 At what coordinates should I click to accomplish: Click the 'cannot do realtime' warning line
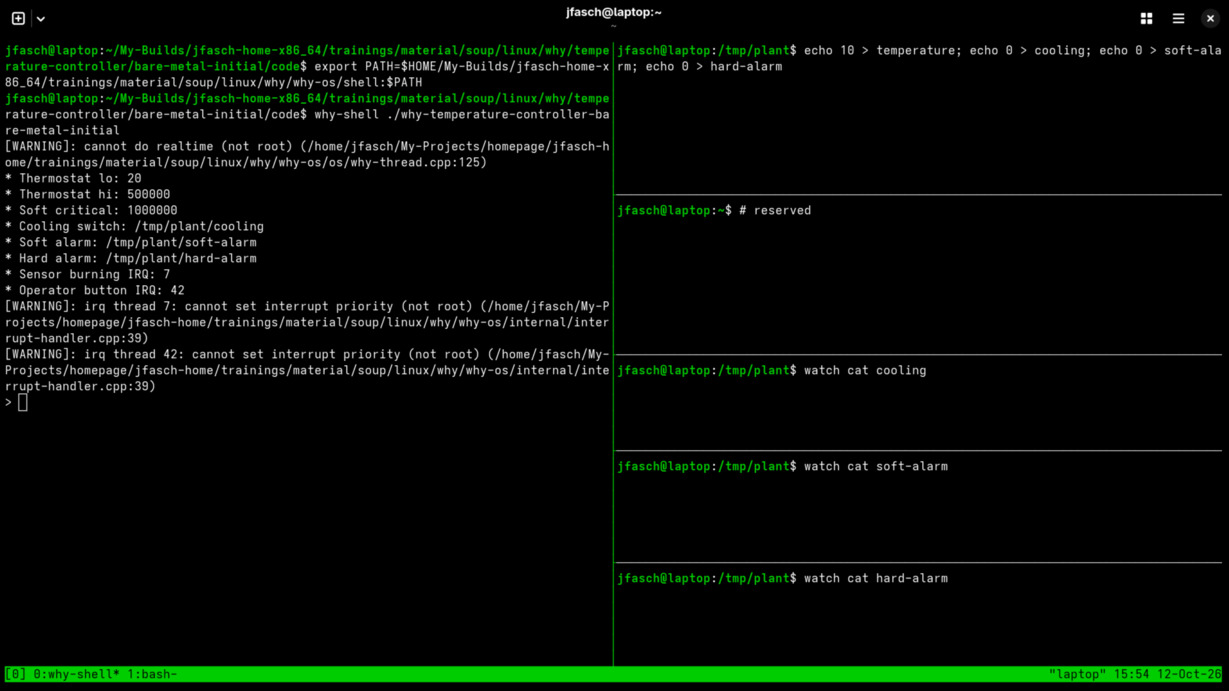(x=307, y=154)
